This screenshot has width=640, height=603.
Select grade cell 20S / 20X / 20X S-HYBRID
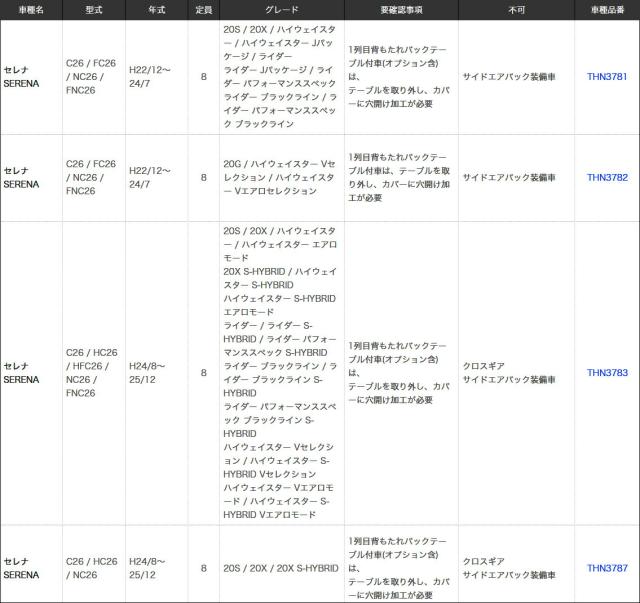coord(281,568)
